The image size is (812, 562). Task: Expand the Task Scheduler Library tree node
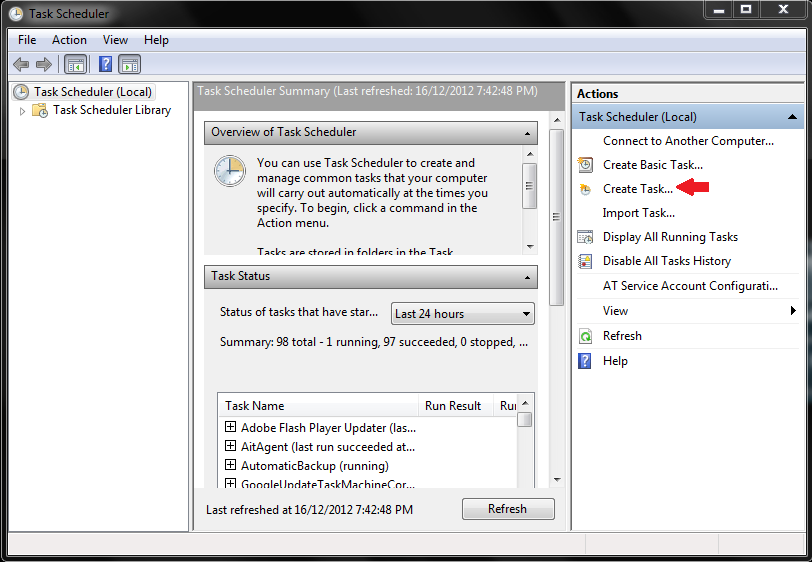22,111
